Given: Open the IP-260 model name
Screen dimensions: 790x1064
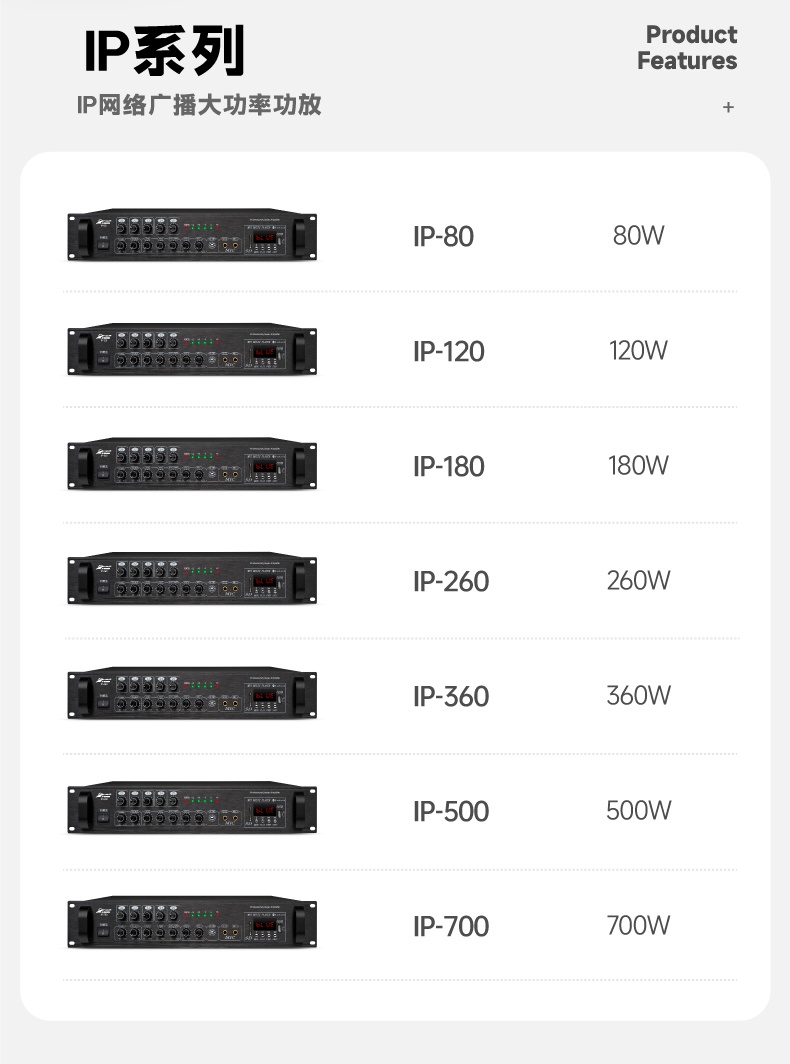Looking at the screenshot, I should click(x=451, y=581).
